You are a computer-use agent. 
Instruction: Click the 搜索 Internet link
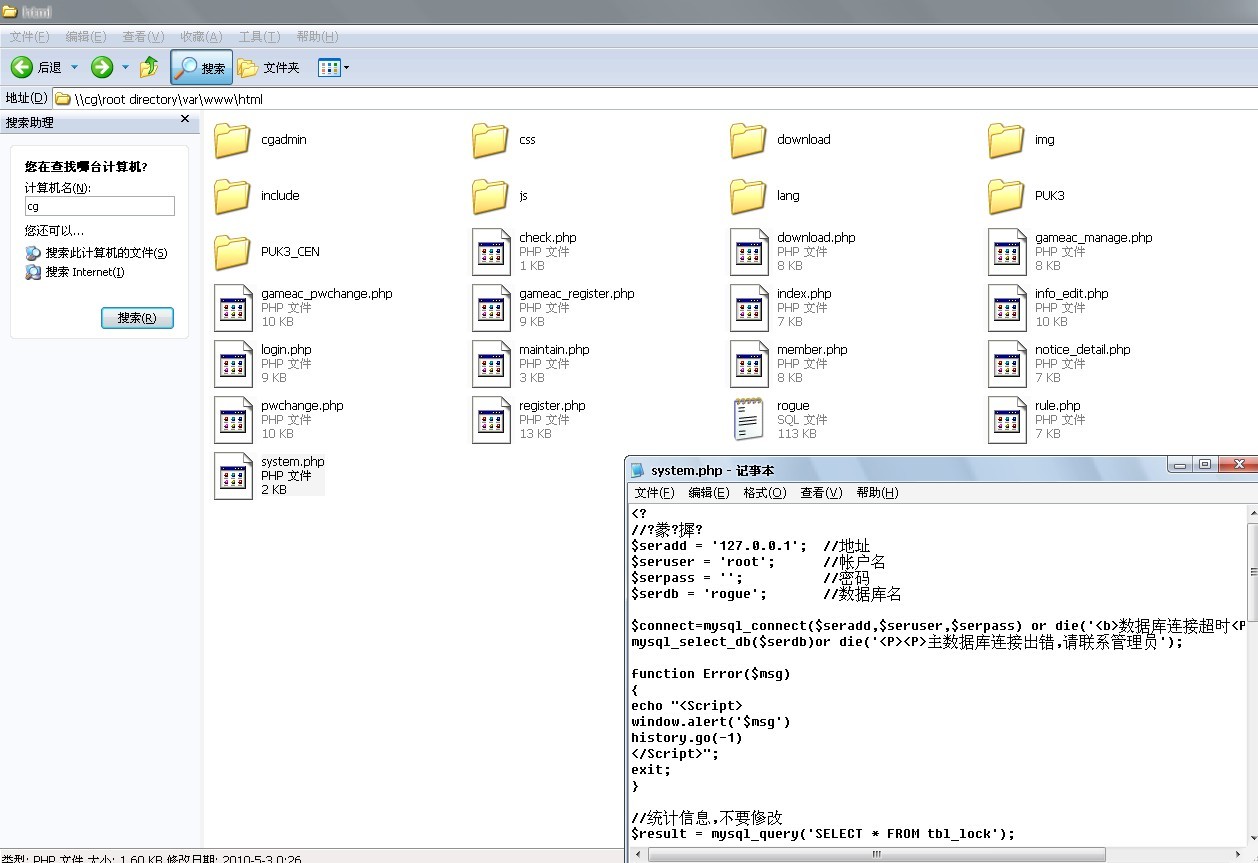pyautogui.click(x=85, y=272)
